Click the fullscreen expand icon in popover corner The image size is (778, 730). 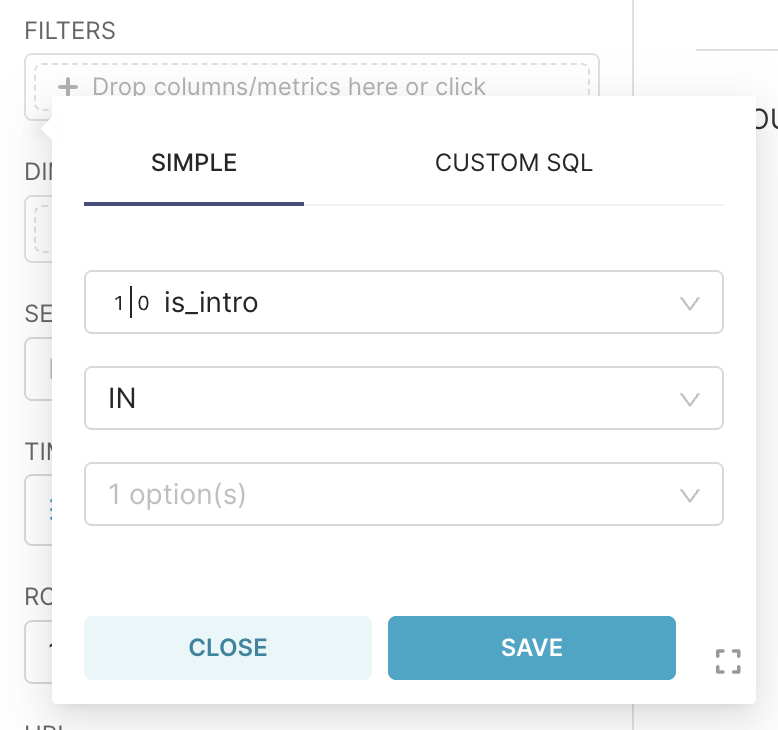[729, 661]
